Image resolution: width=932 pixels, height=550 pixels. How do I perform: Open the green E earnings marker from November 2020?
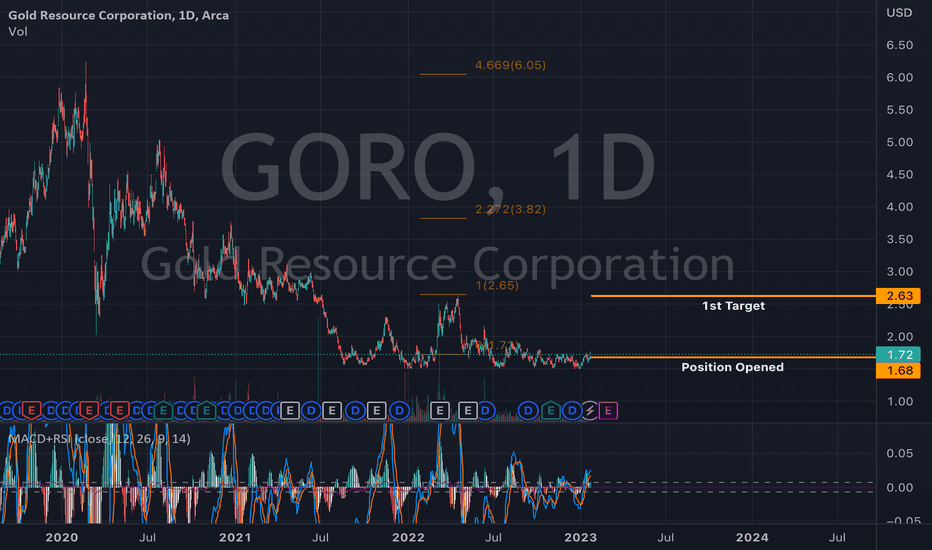click(206, 410)
